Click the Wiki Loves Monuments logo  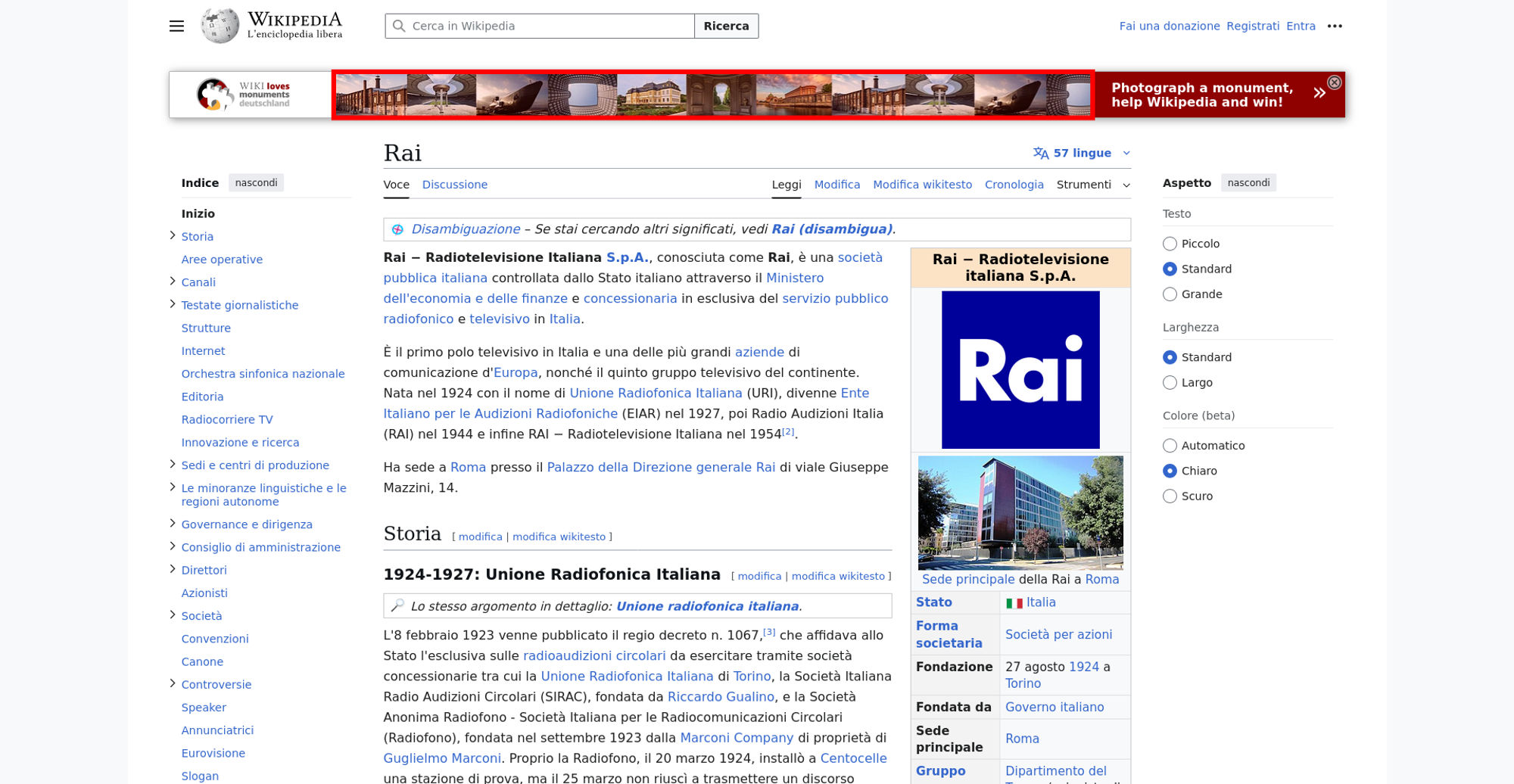[243, 95]
